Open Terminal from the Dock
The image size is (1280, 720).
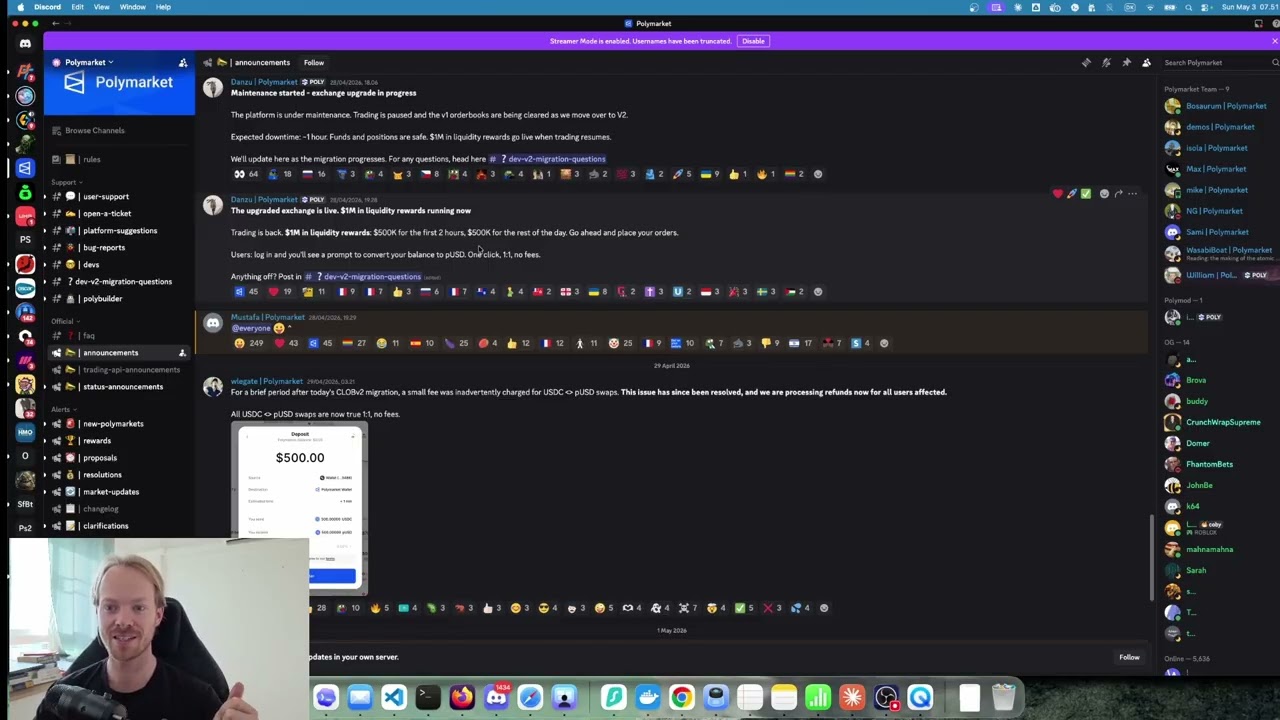click(428, 697)
